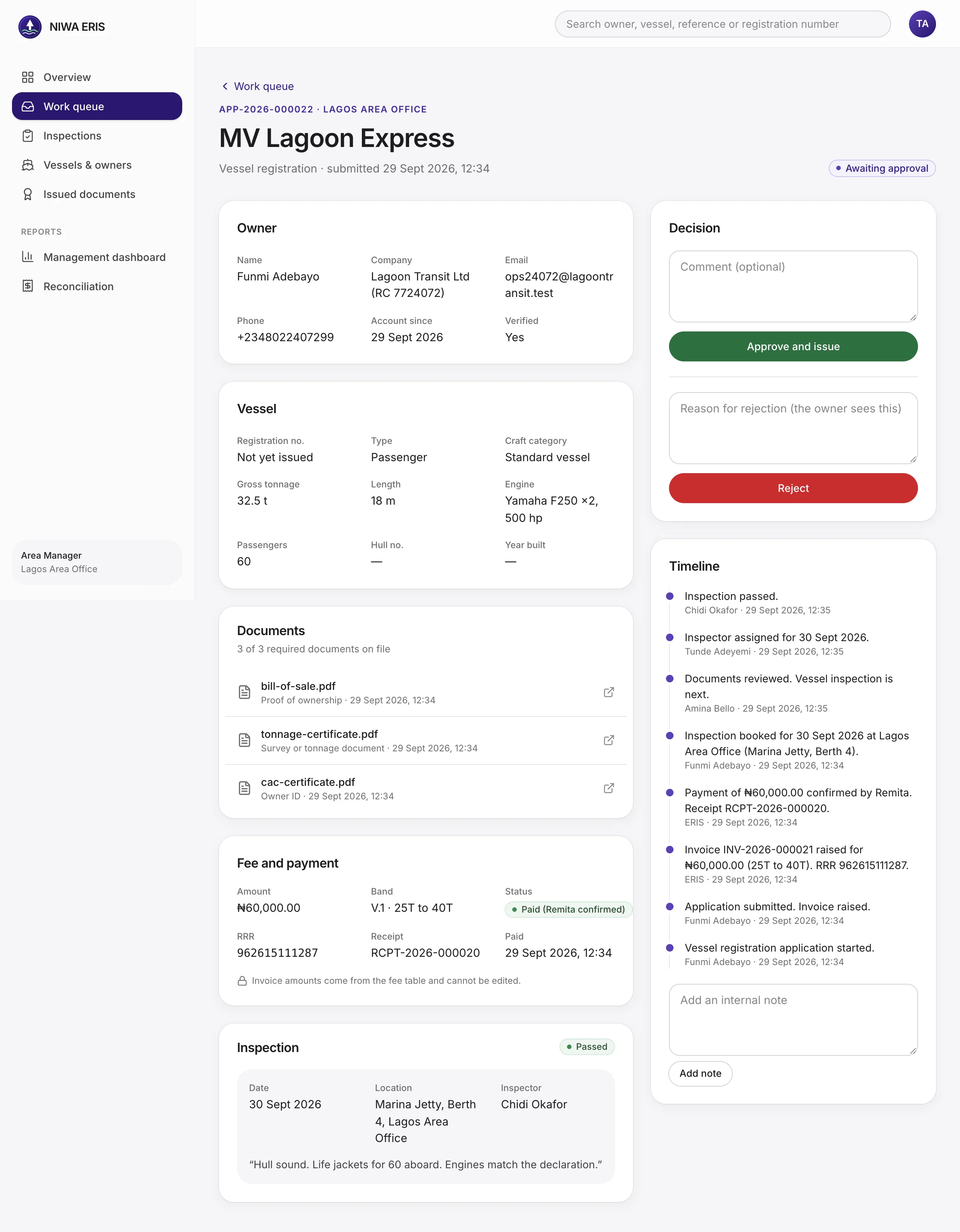Open the Reconciliation report
This screenshot has width=960, height=1232.
click(x=97, y=286)
